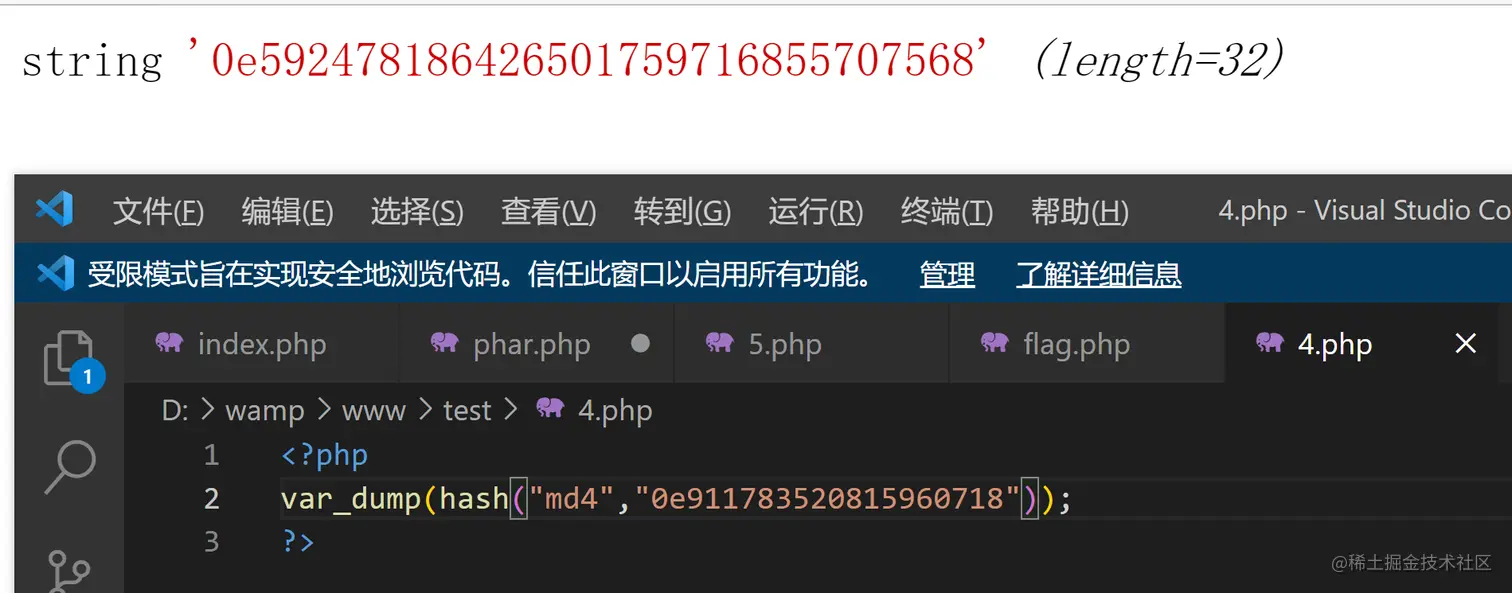Click the 管理 link in restricted mode banner
Image resolution: width=1512 pixels, height=593 pixels.
pyautogui.click(x=947, y=274)
